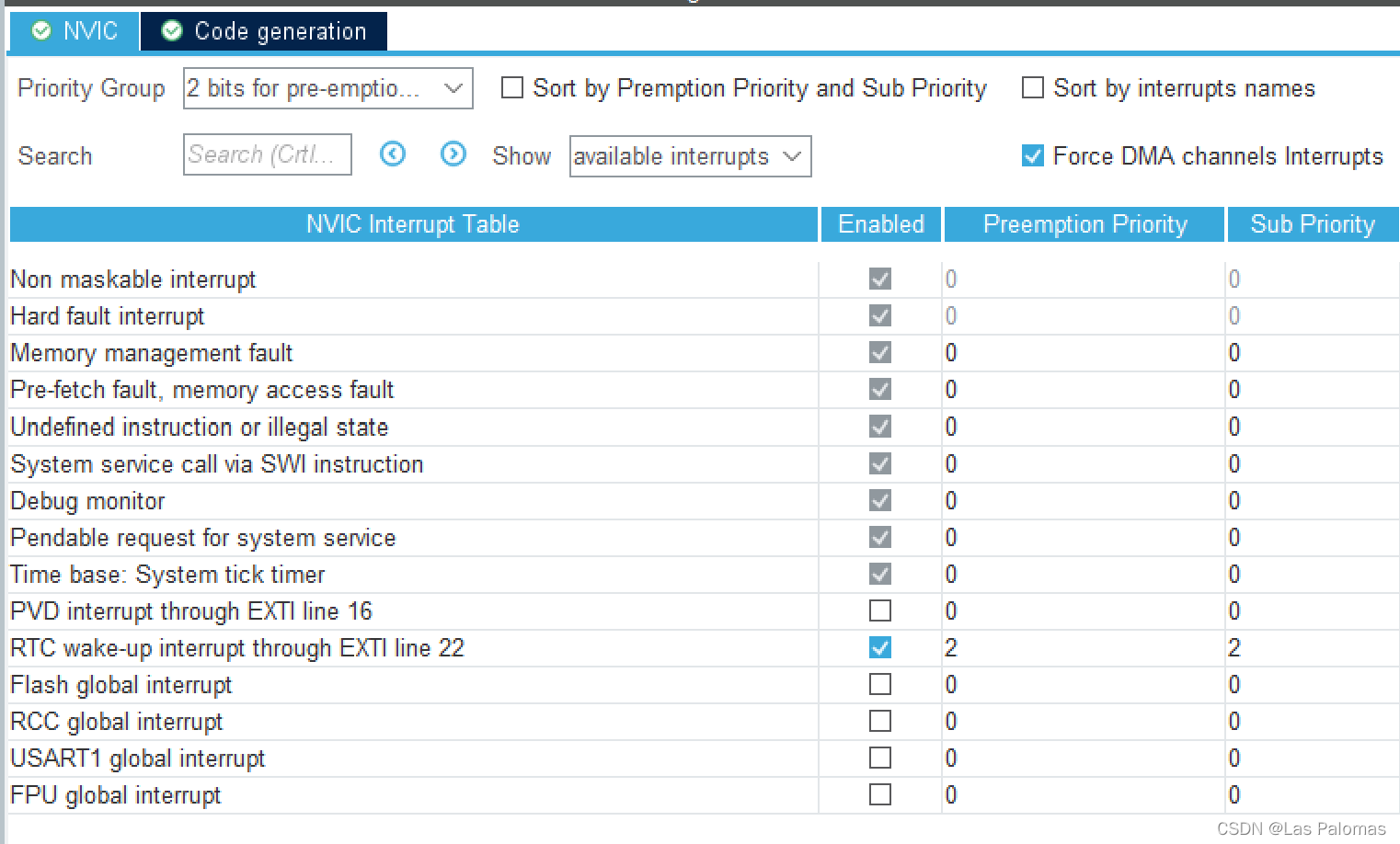Select RCC global interrupt sub priority cell

click(1313, 722)
